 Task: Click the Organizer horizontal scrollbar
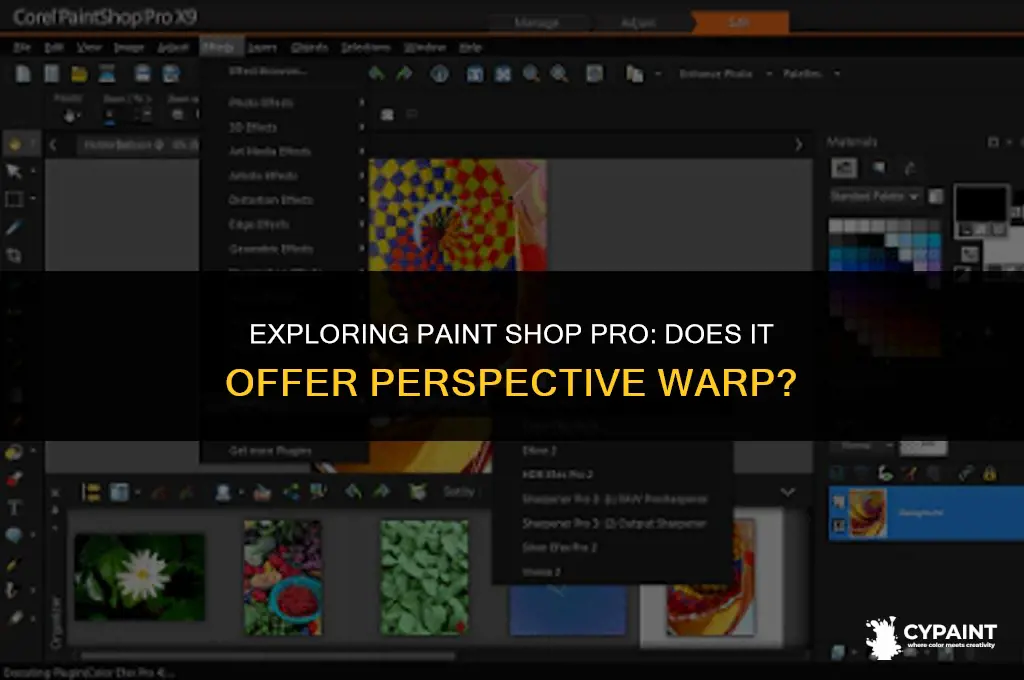(x=268, y=655)
